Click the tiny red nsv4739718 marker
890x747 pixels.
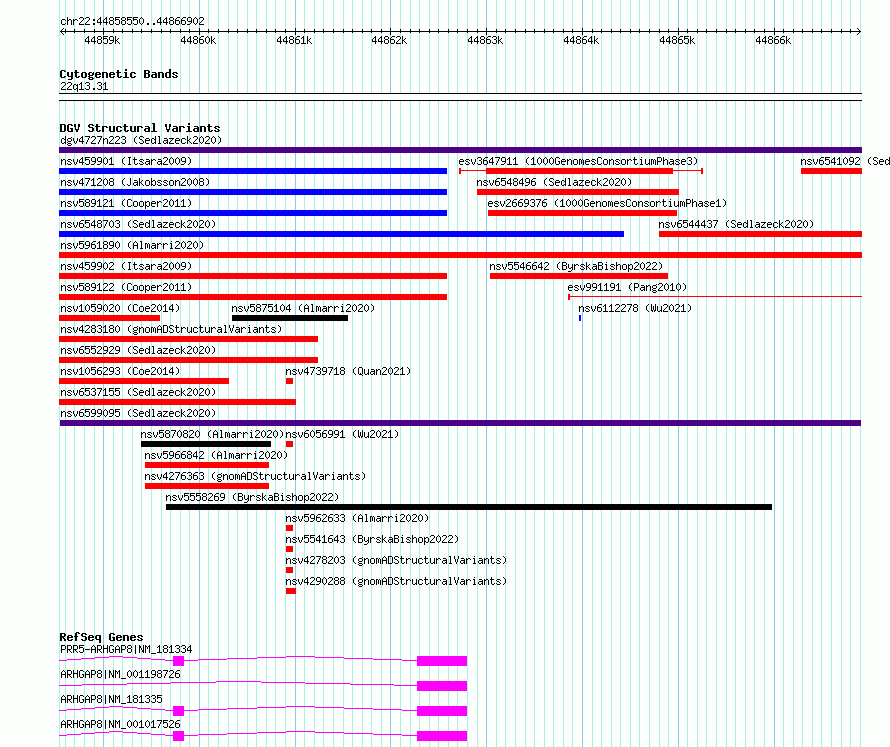point(289,381)
